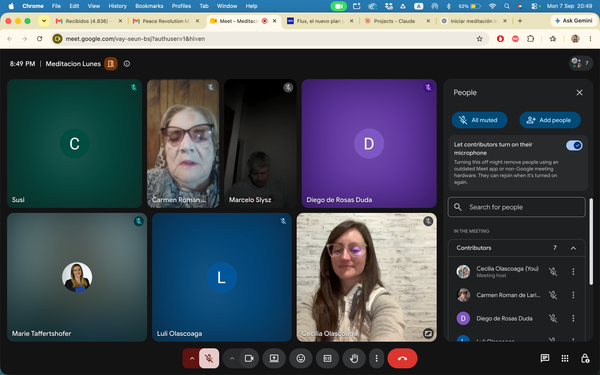Open the History menu in menu bar
The width and height of the screenshot is (600, 375).
(117, 6)
